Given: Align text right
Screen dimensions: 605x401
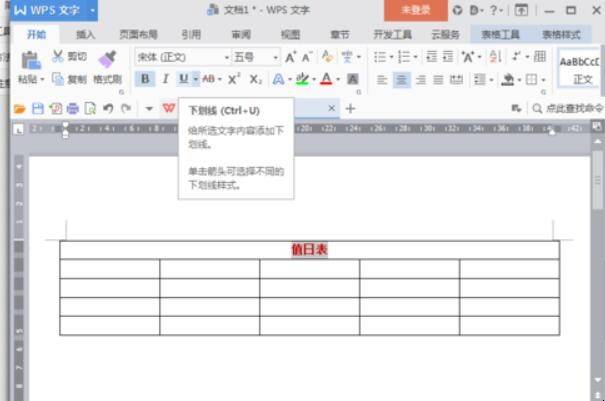Looking at the screenshot, I should (421, 80).
